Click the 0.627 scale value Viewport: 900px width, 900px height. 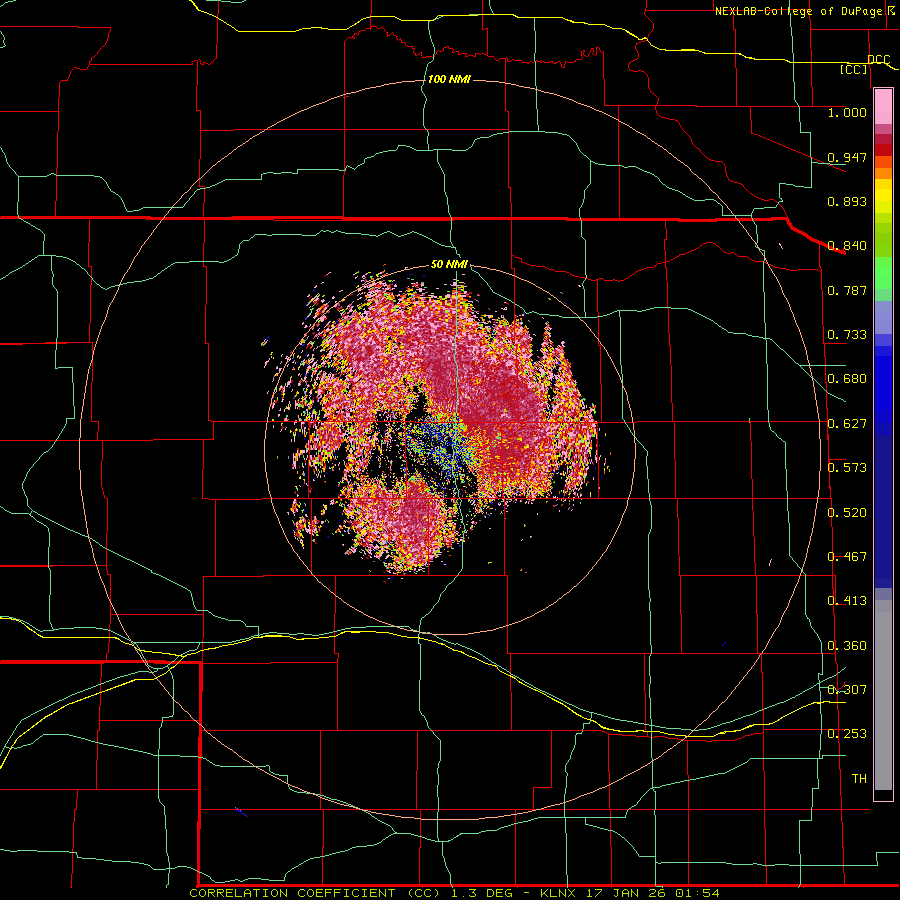[847, 424]
